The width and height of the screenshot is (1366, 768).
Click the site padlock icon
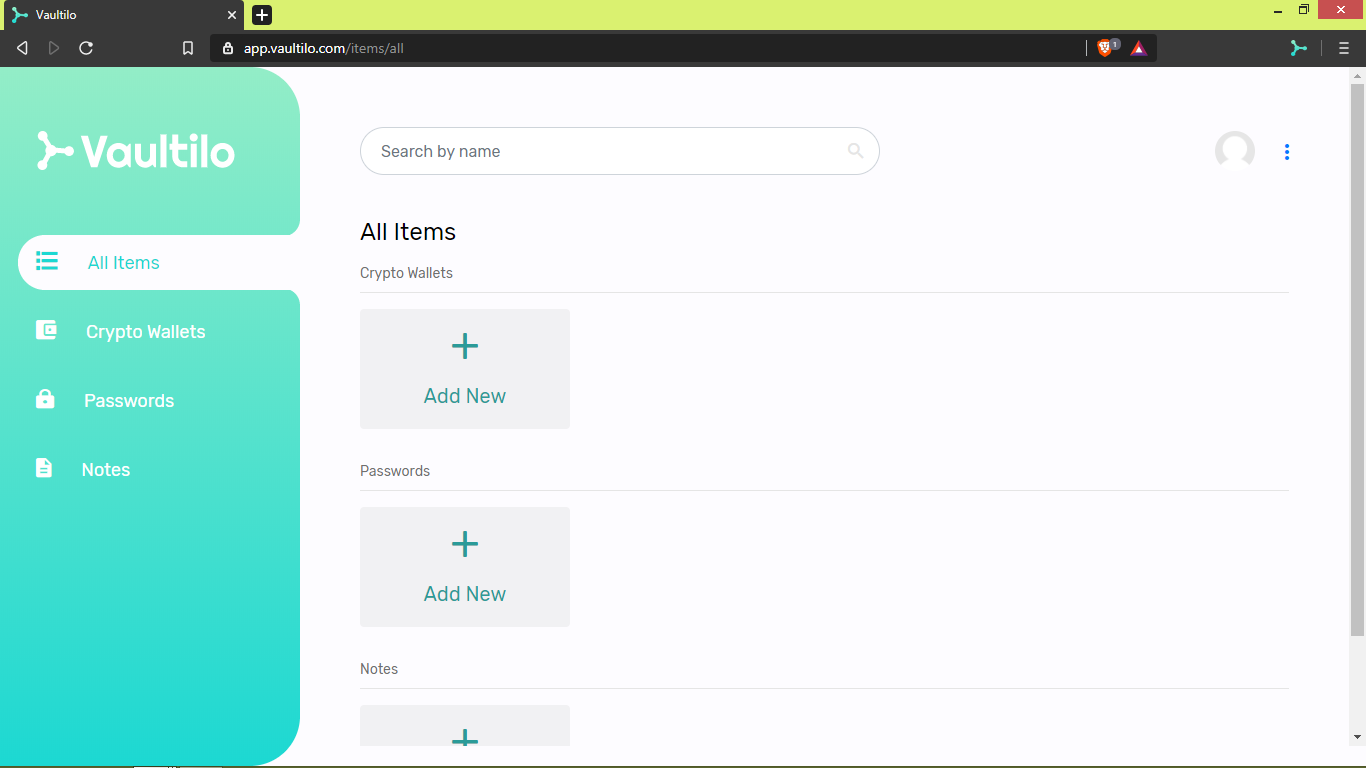pyautogui.click(x=228, y=48)
